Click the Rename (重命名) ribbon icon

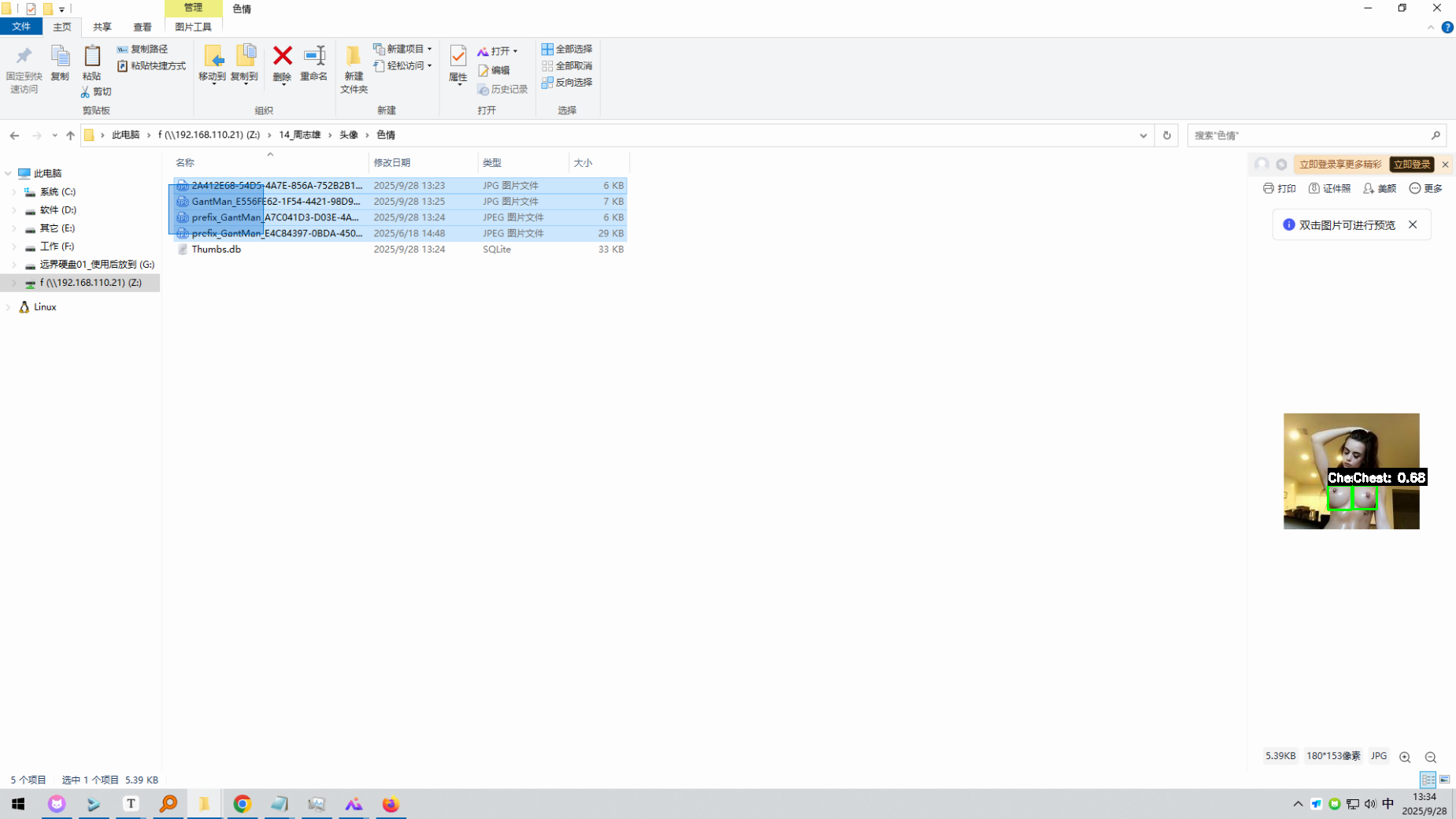tap(313, 56)
